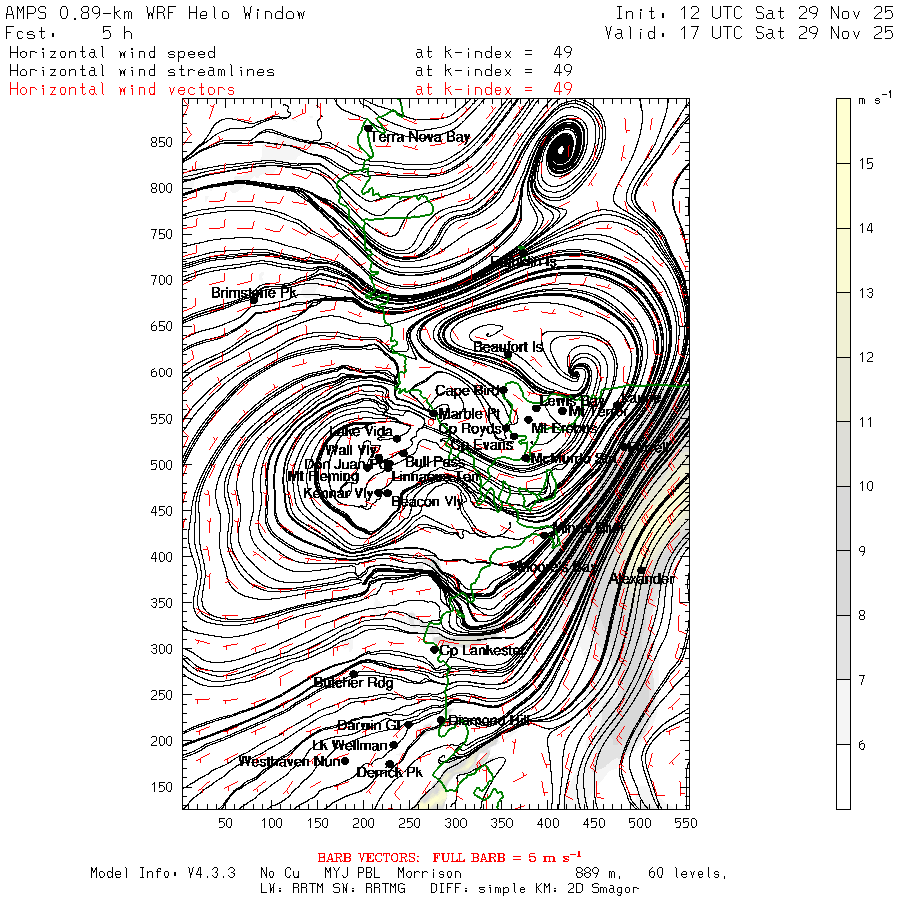The width and height of the screenshot is (900, 900).
Task: Select the Mt Fleming label
Action: click(323, 476)
